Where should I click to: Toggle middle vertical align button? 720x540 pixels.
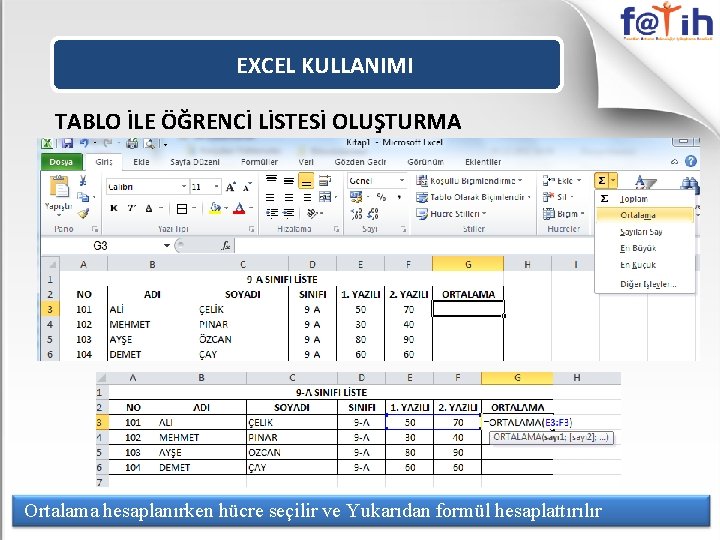click(289, 180)
